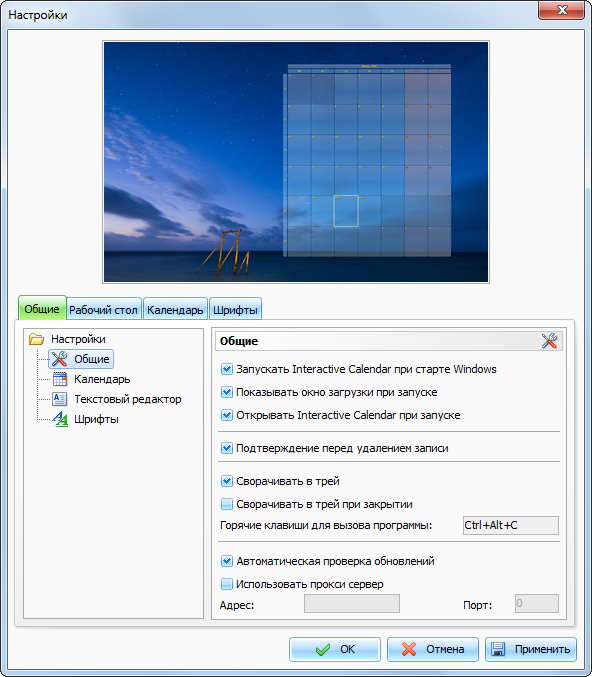Click the desktop calendar preview image

(x=296, y=162)
